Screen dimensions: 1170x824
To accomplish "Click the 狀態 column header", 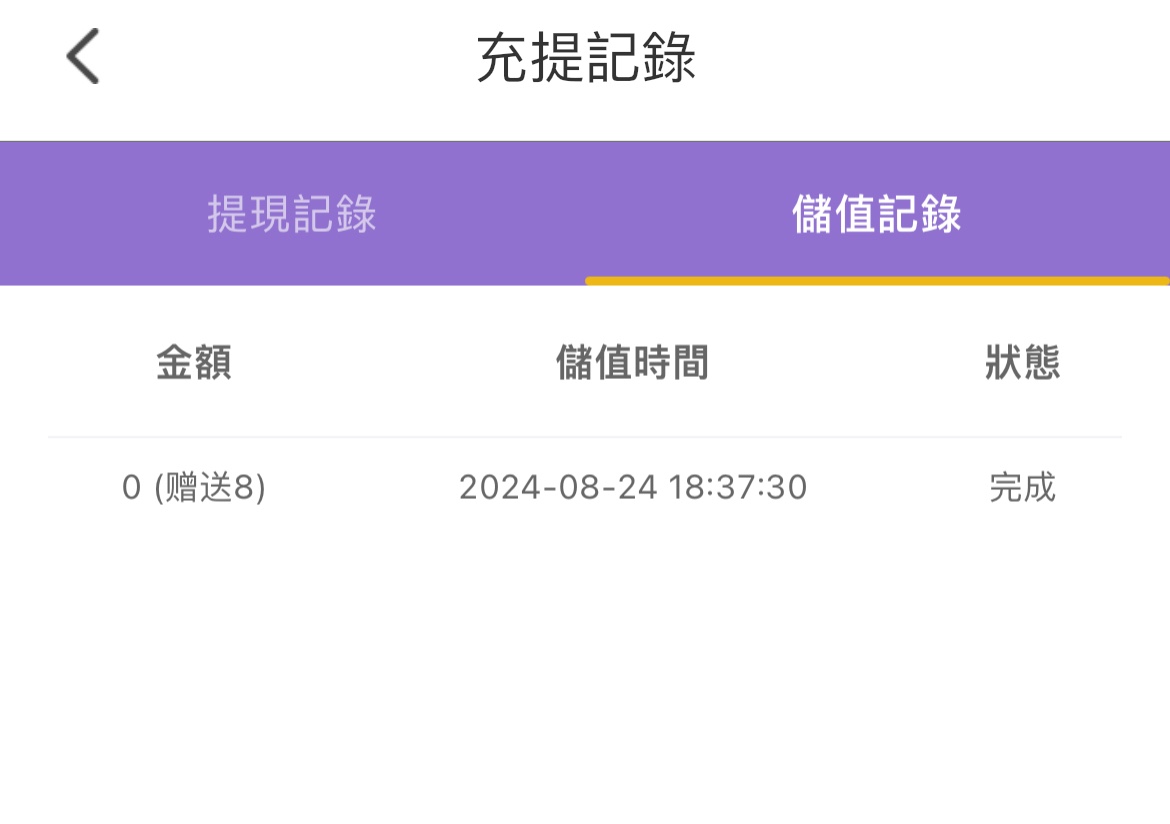I will pos(1022,362).
